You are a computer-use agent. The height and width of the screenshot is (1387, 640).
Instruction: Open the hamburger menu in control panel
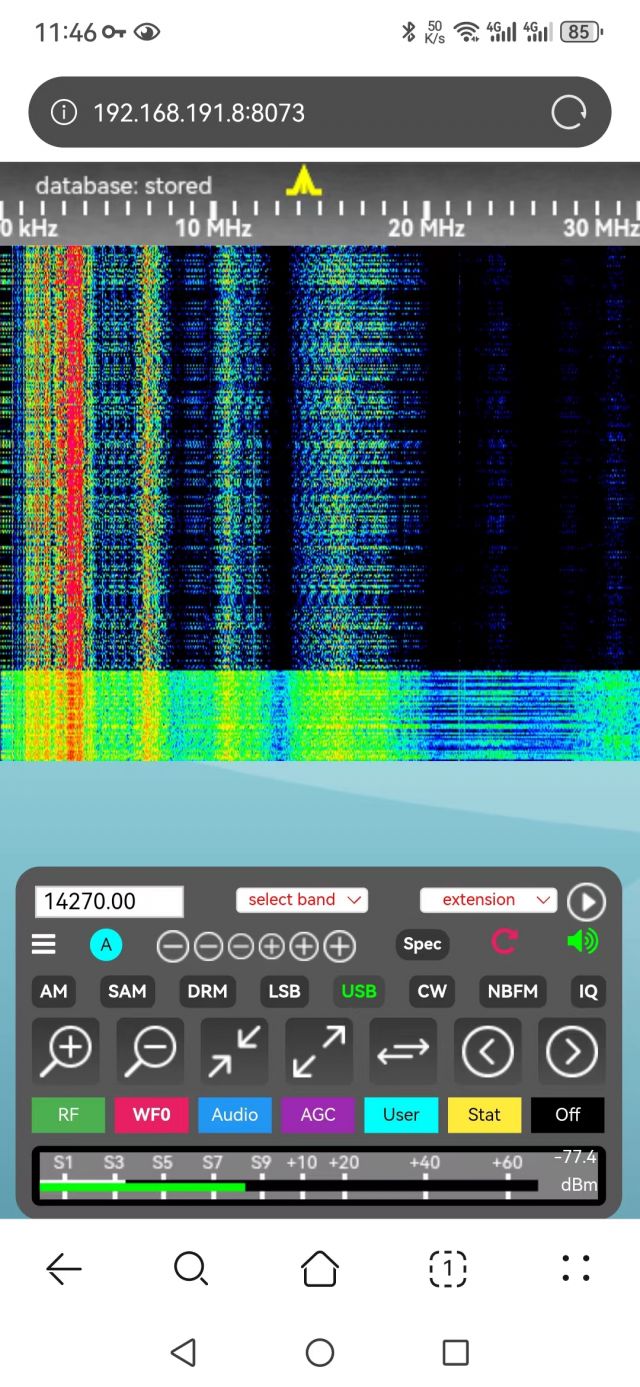tap(43, 944)
